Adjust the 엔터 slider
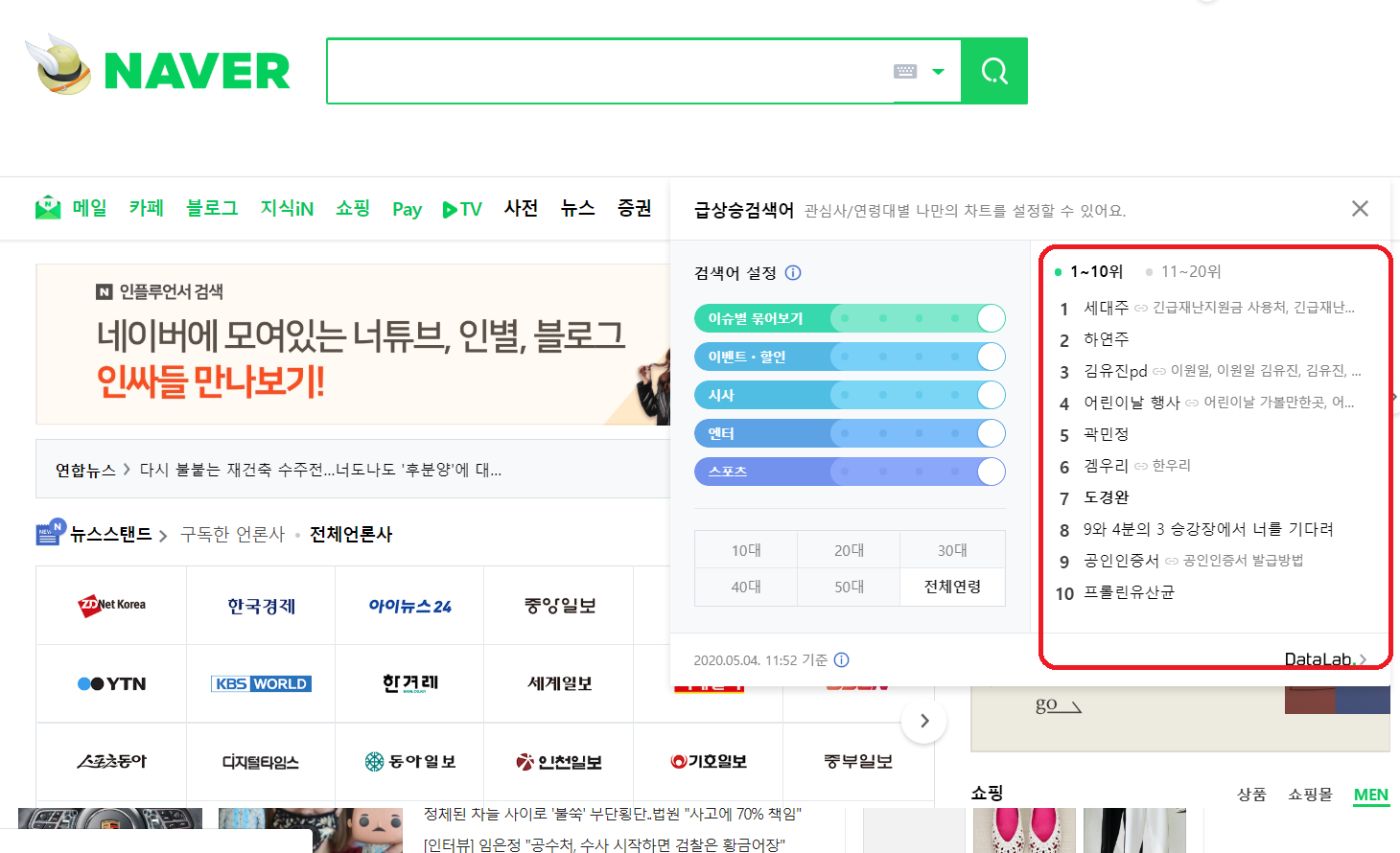This screenshot has height=853, width=1400. point(850,433)
